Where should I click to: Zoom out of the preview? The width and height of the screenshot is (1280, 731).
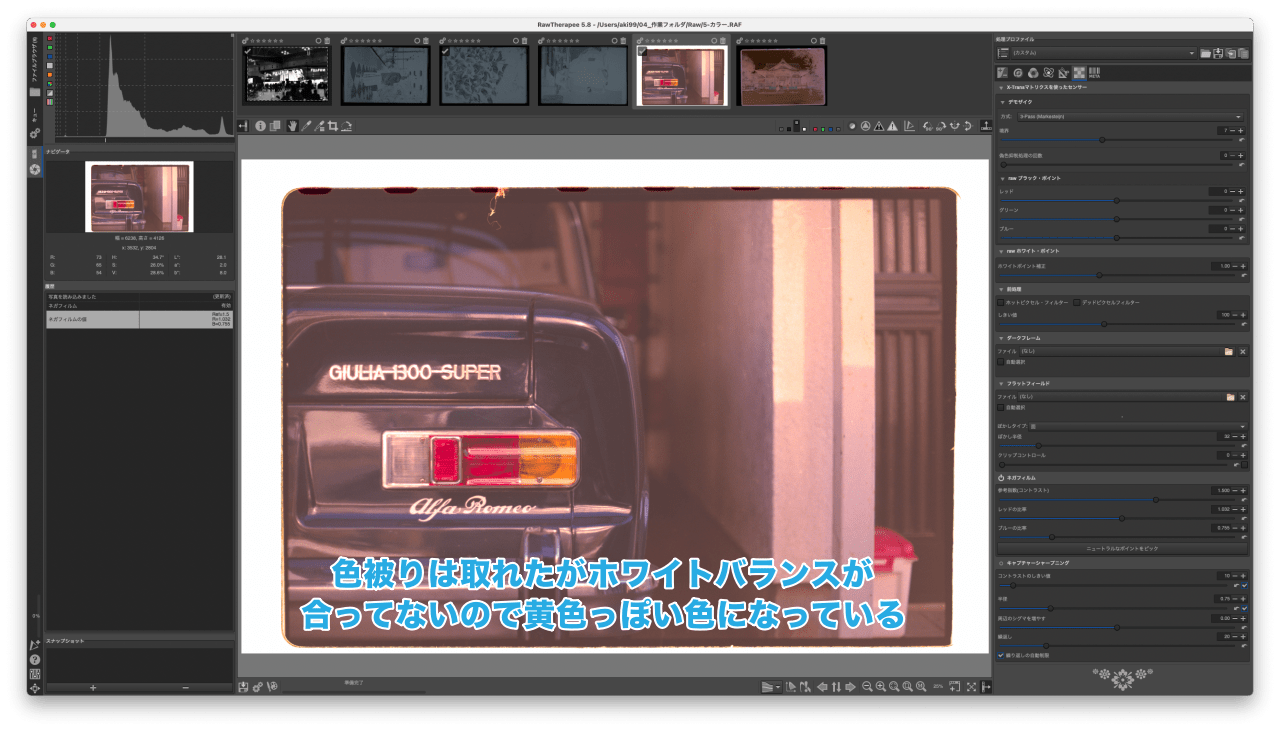[866, 687]
